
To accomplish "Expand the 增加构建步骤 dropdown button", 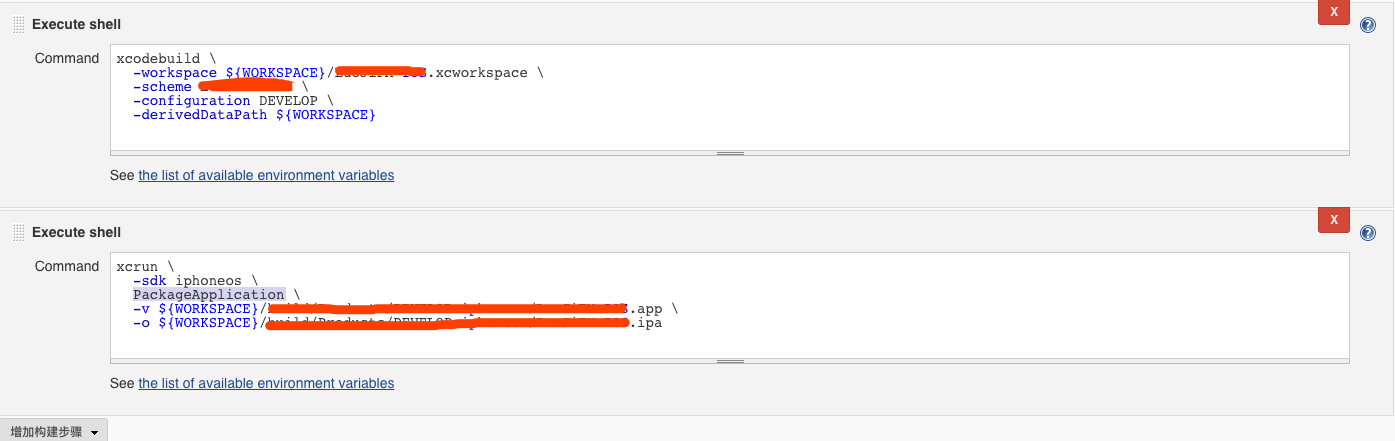I will [54, 431].
